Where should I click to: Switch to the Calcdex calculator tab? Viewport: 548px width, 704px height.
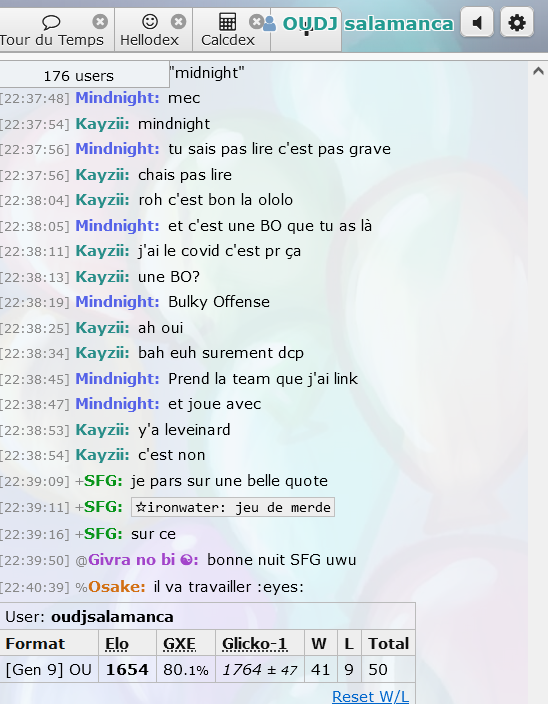pyautogui.click(x=228, y=30)
